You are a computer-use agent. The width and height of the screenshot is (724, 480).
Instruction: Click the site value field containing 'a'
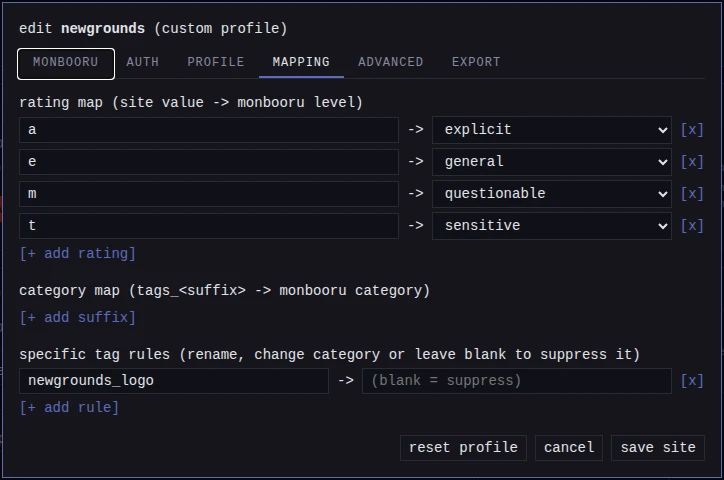pos(209,130)
